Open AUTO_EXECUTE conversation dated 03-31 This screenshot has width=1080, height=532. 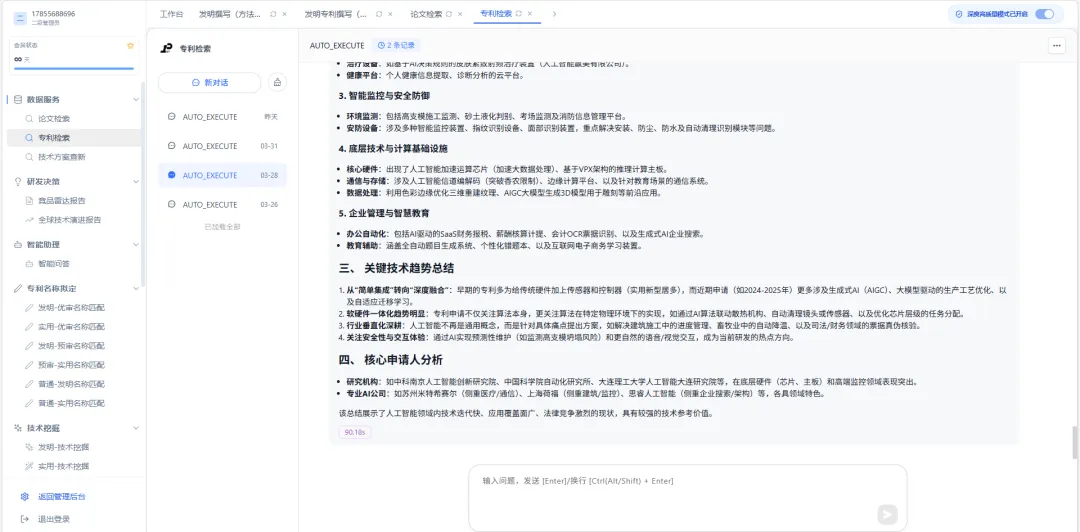[222, 146]
